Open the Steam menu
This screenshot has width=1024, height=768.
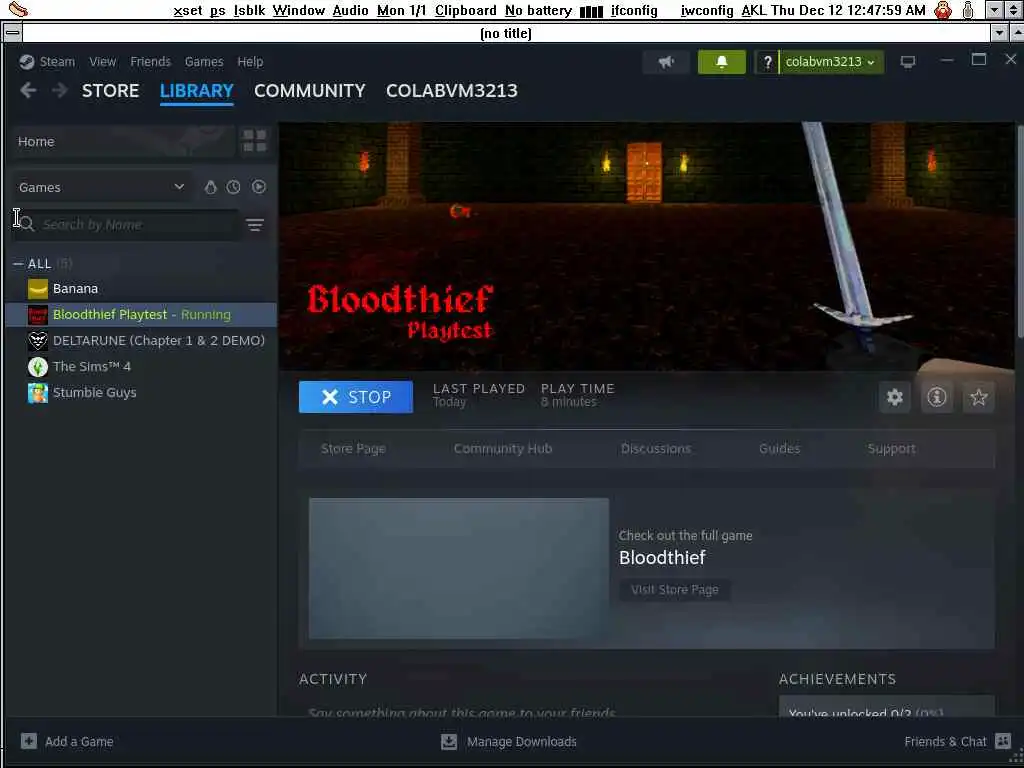coord(57,62)
